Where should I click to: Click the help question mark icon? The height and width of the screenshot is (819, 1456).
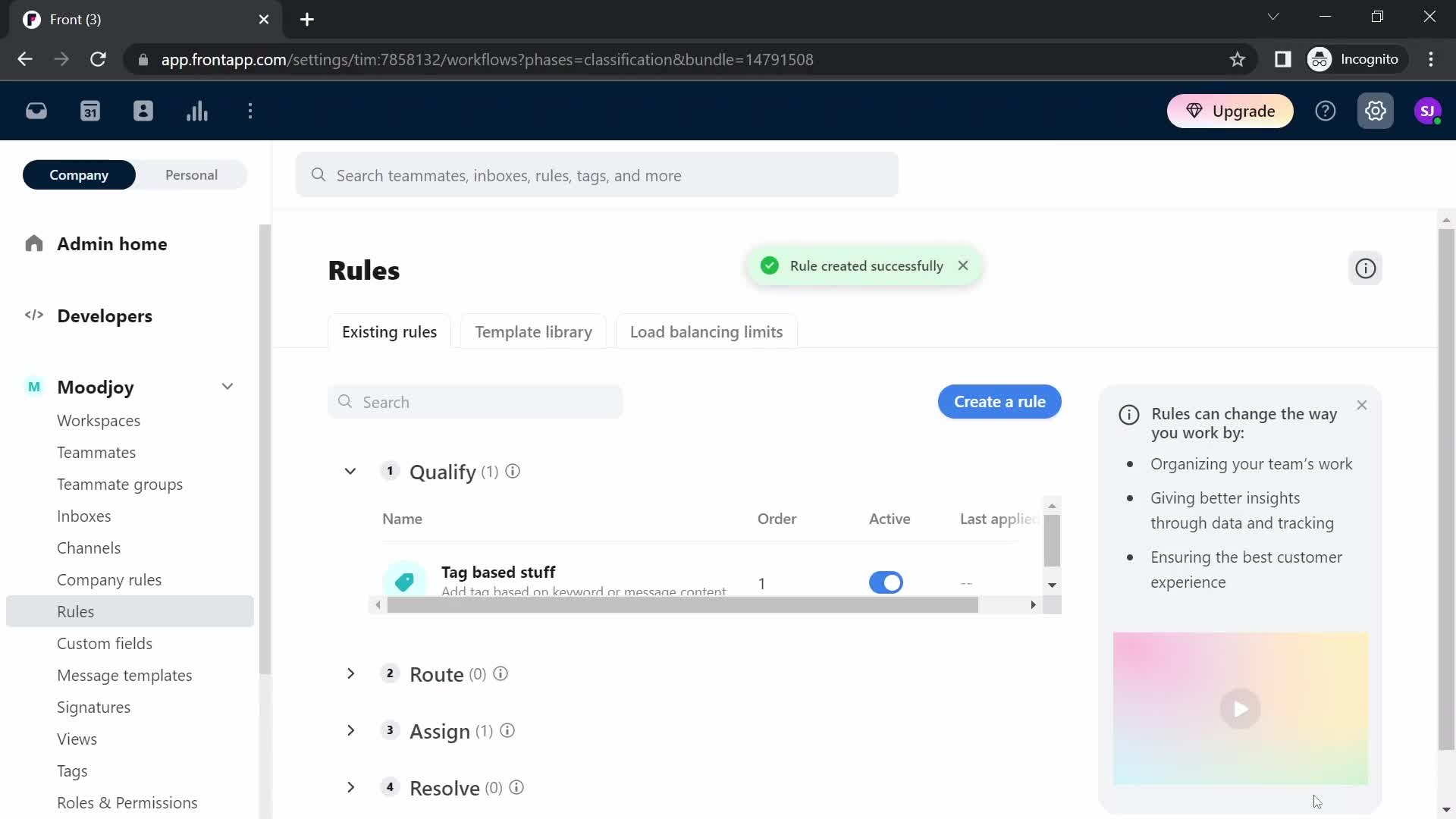1325,111
